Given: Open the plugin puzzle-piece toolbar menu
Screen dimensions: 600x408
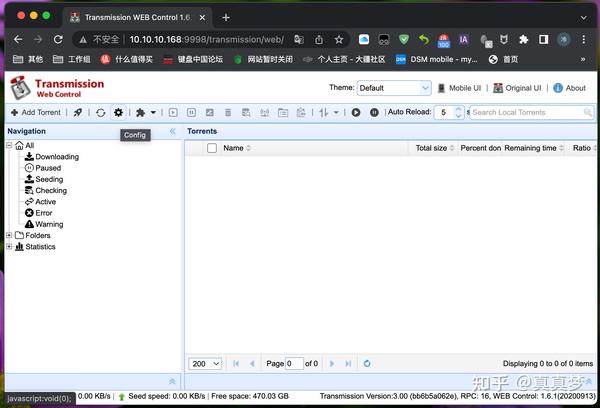Looking at the screenshot, I should click(x=146, y=113).
